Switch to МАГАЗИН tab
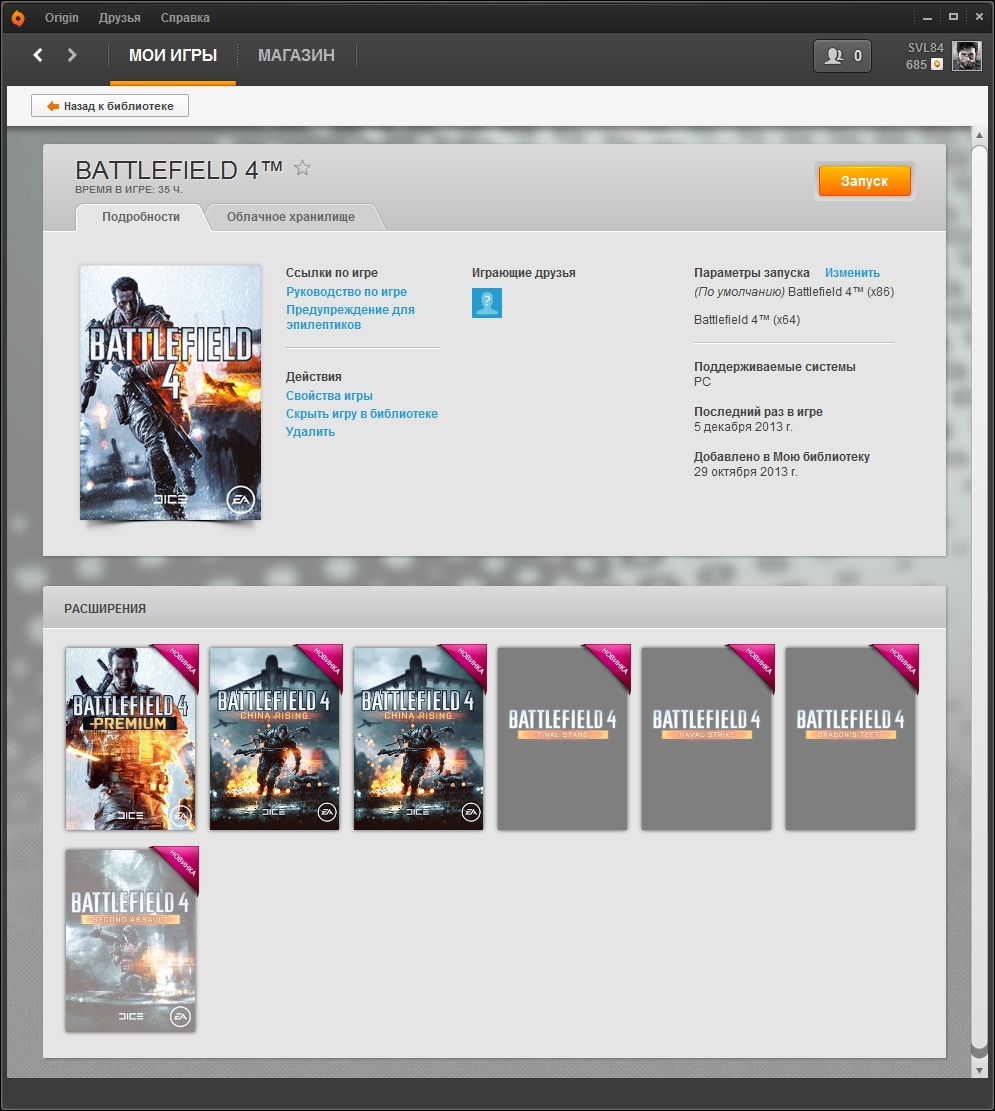Image resolution: width=995 pixels, height=1111 pixels. 296,55
